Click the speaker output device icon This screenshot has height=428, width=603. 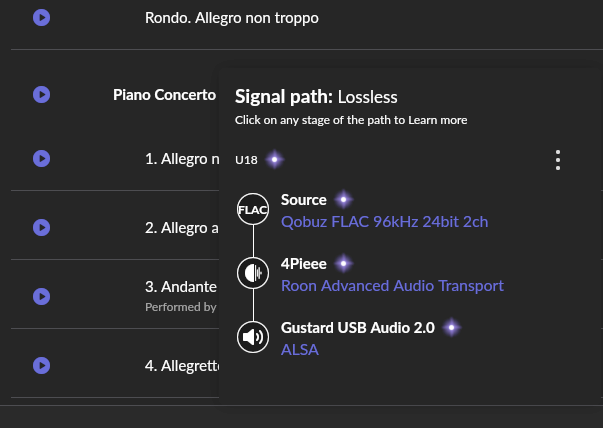pos(253,337)
